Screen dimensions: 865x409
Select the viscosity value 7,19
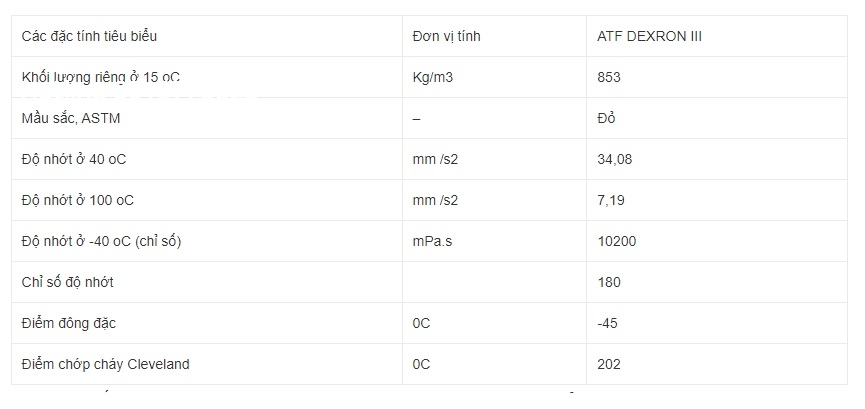(x=611, y=200)
